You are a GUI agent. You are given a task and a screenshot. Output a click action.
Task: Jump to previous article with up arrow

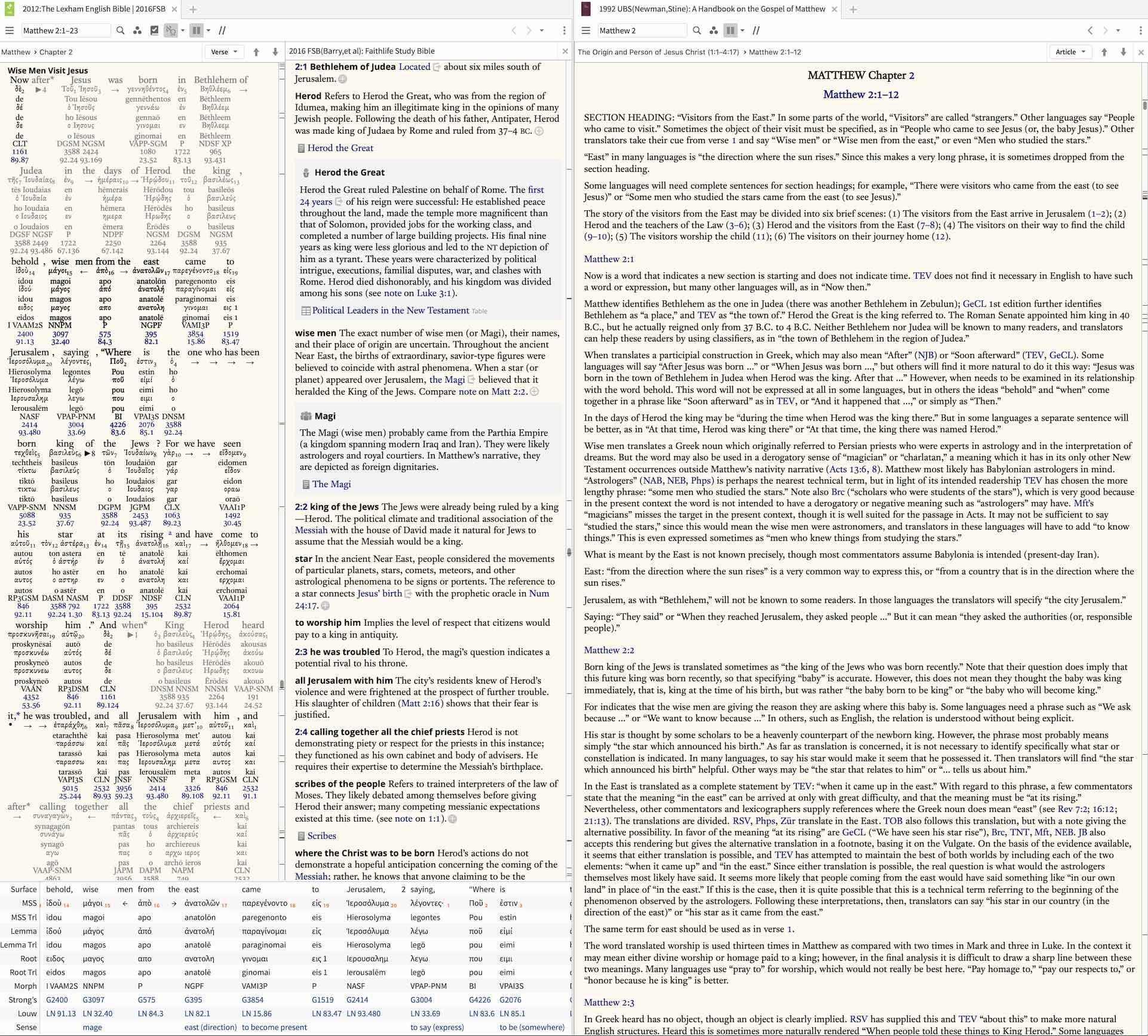(x=1104, y=52)
